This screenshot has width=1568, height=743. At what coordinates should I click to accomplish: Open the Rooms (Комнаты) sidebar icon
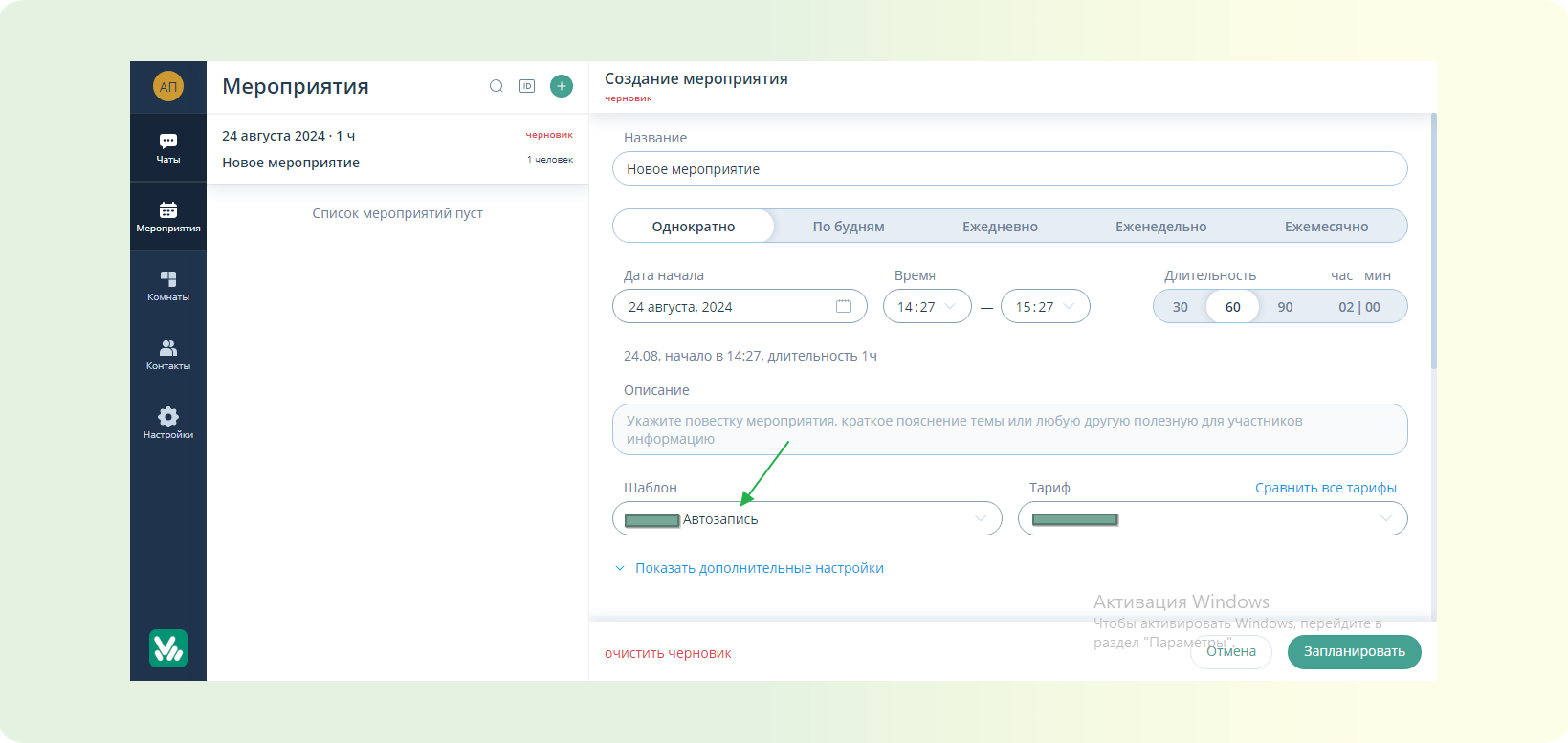tap(168, 285)
